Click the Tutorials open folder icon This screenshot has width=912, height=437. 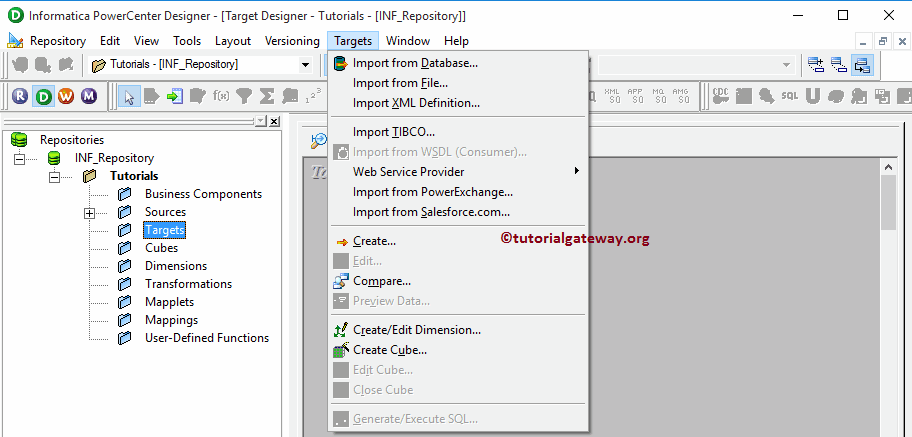click(x=89, y=176)
